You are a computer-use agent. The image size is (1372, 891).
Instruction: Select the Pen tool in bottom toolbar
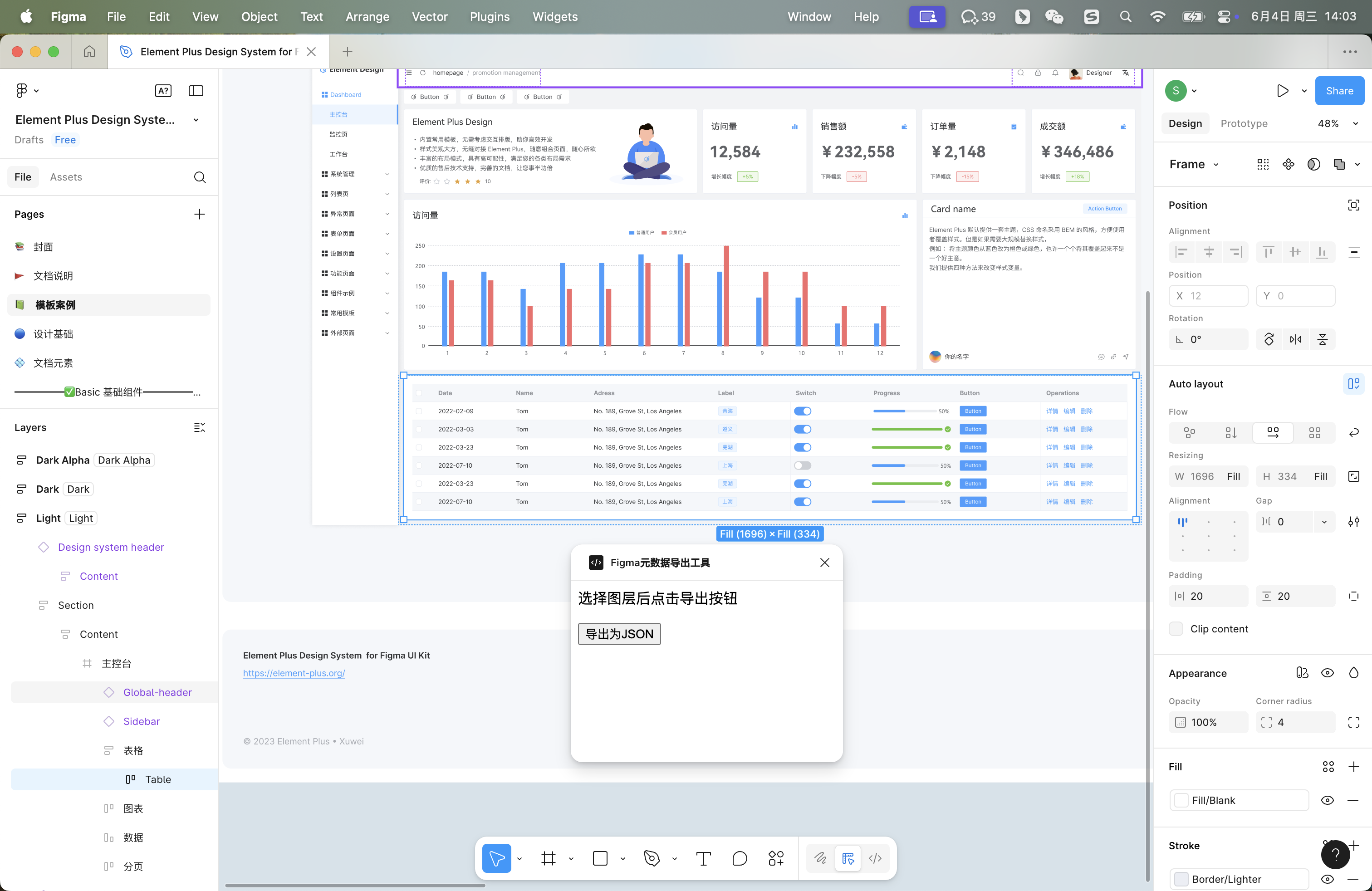652,858
